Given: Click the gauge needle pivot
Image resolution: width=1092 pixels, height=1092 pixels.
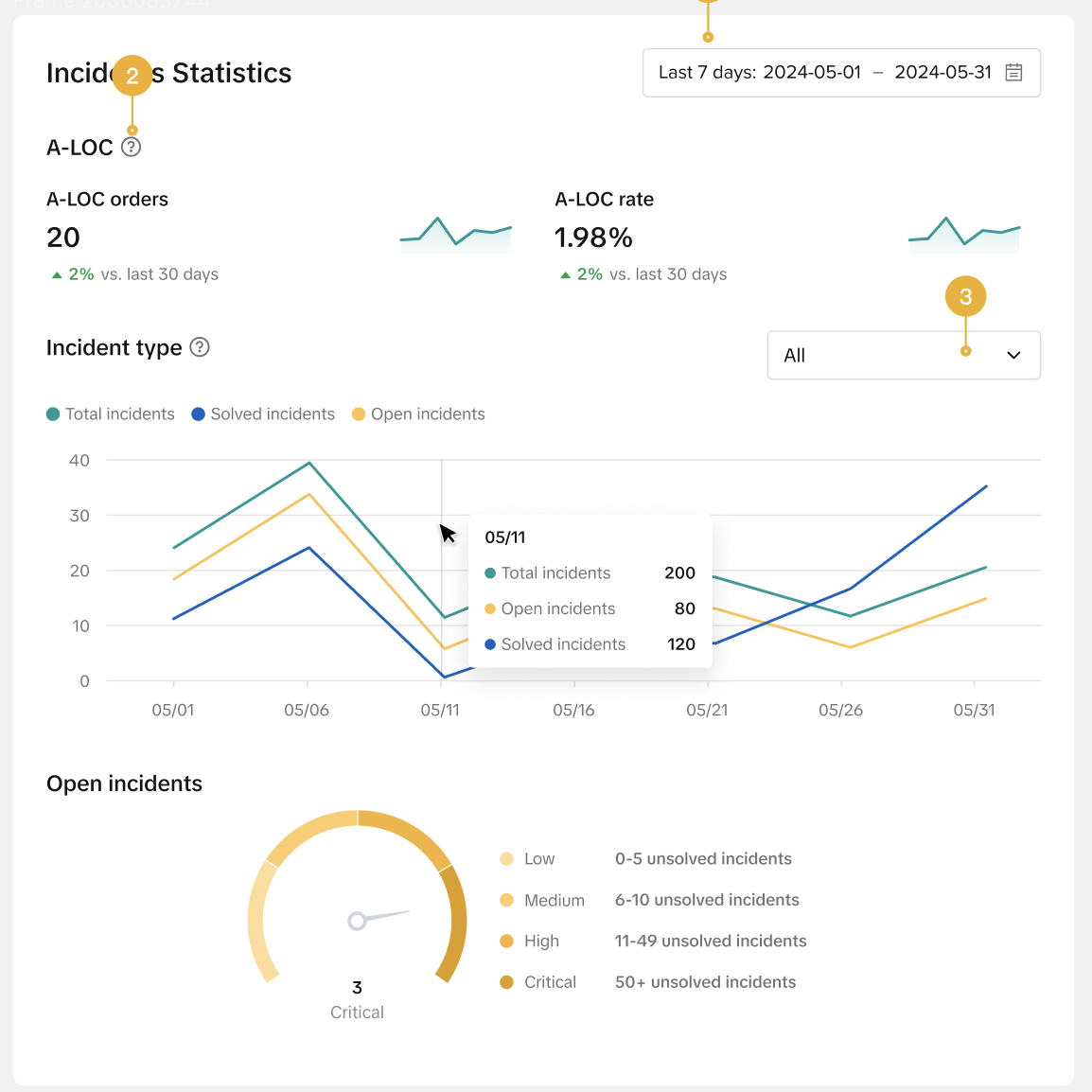Looking at the screenshot, I should pos(357,921).
